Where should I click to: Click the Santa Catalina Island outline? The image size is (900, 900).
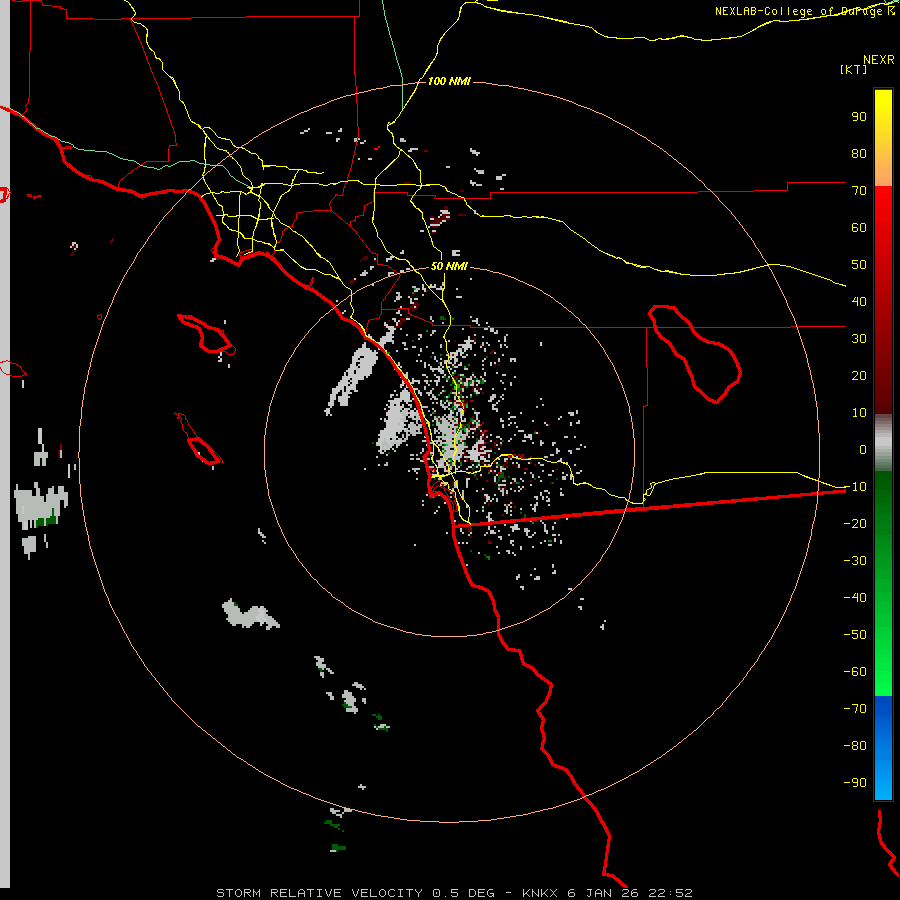coord(206,333)
